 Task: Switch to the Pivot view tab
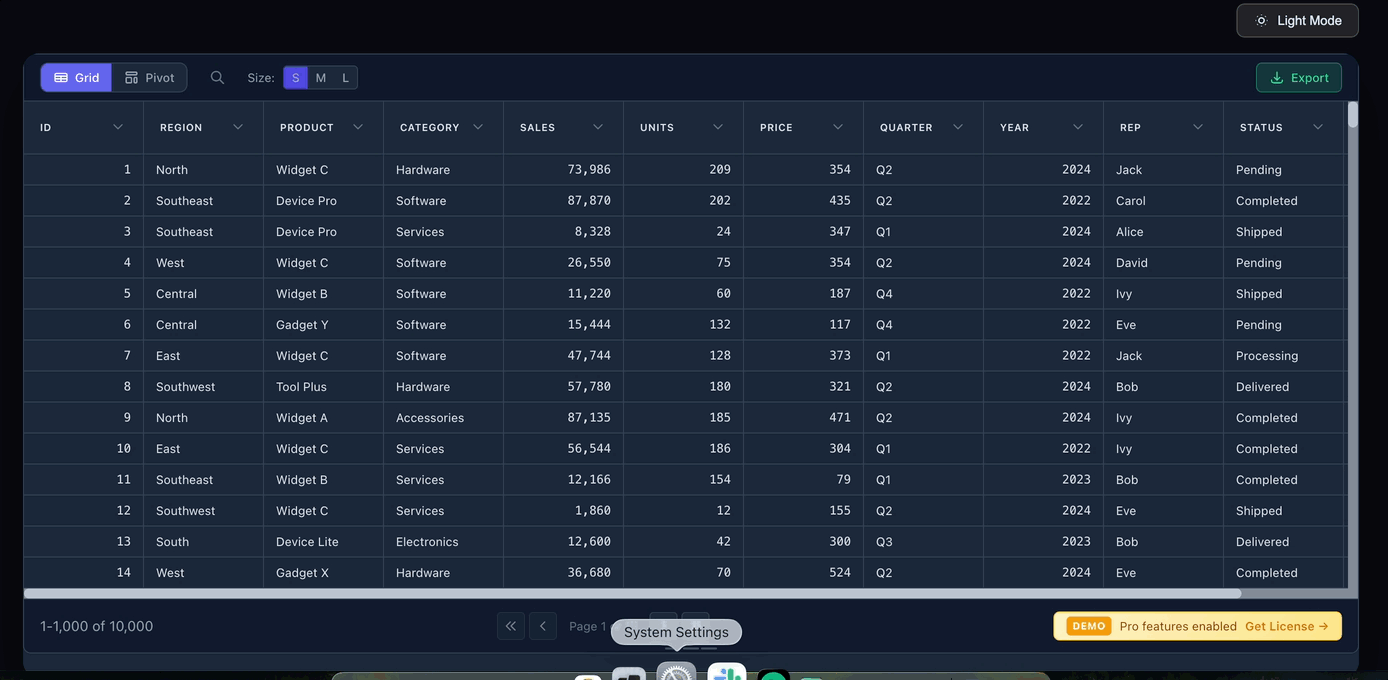pos(149,78)
